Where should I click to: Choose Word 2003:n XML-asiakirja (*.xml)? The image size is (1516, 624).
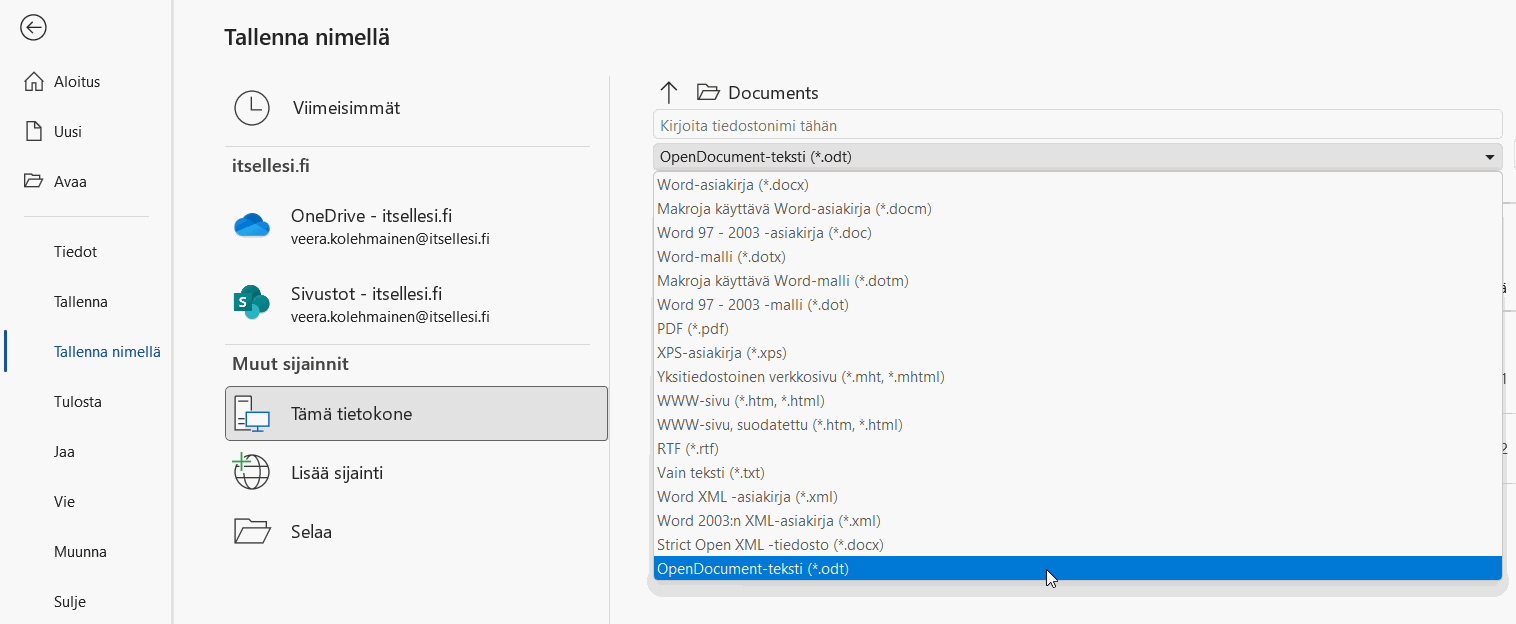(1078, 521)
